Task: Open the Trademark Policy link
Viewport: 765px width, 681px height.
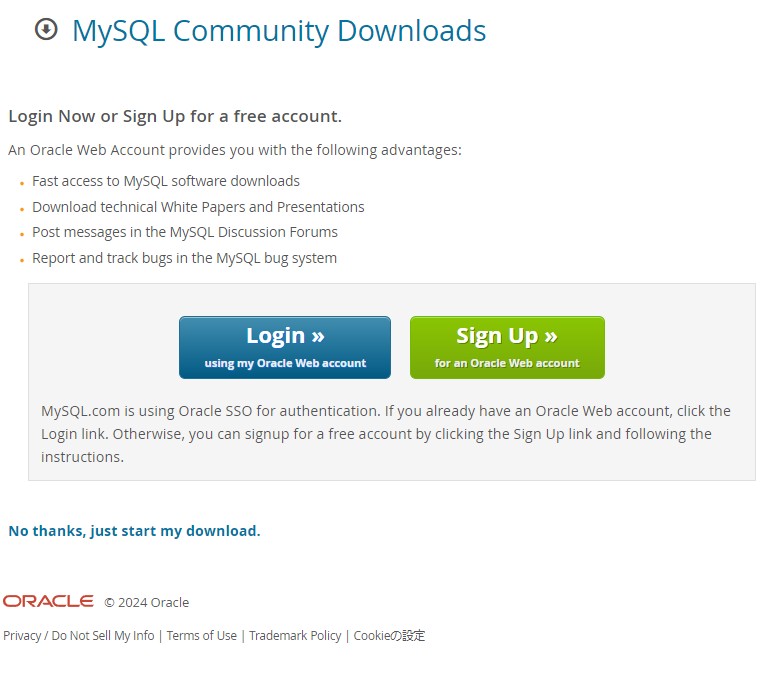Action: click(x=295, y=635)
